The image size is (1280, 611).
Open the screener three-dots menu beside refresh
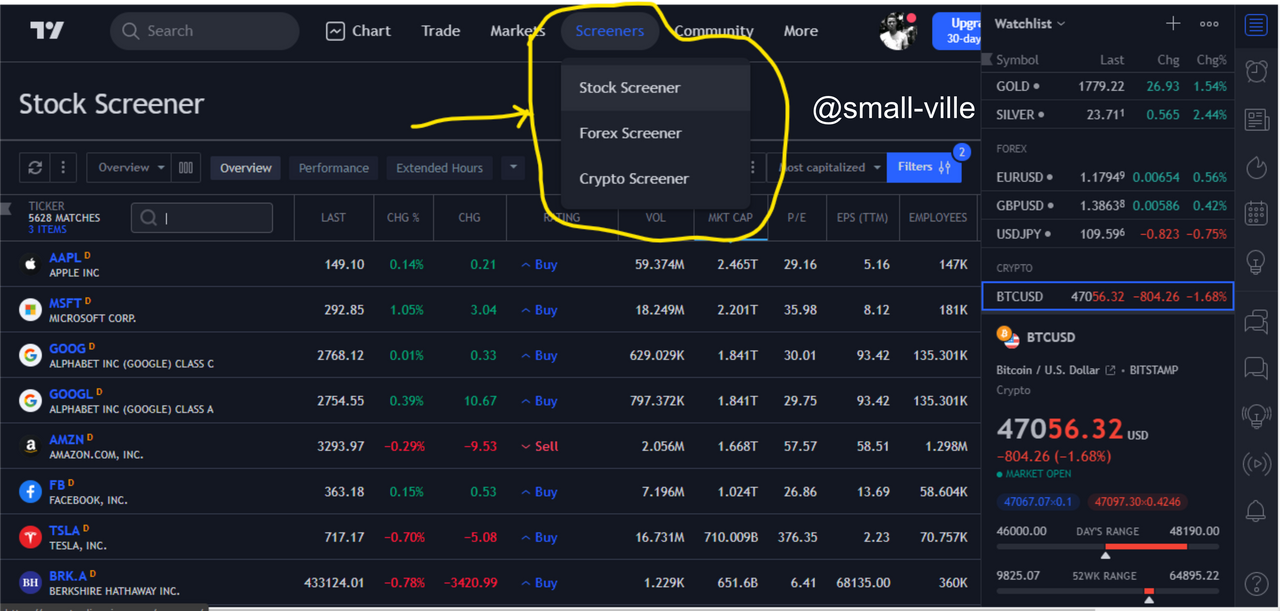click(x=63, y=168)
